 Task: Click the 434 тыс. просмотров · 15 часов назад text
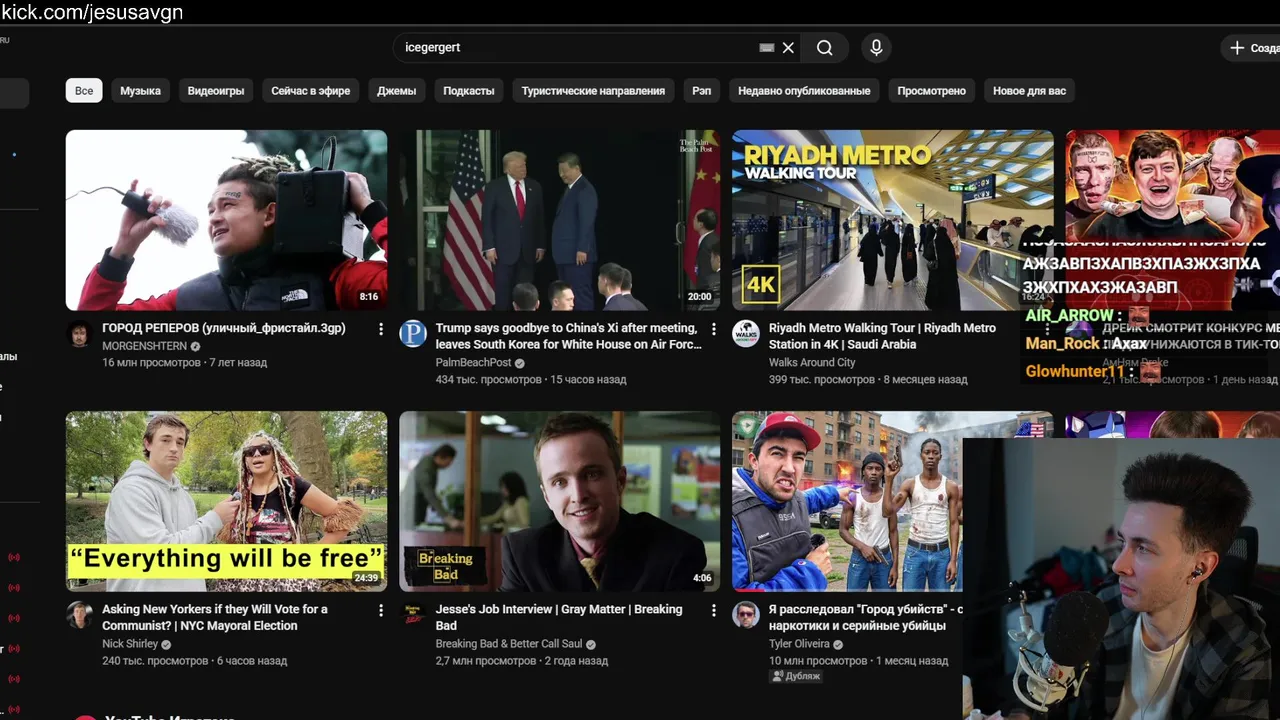530,379
